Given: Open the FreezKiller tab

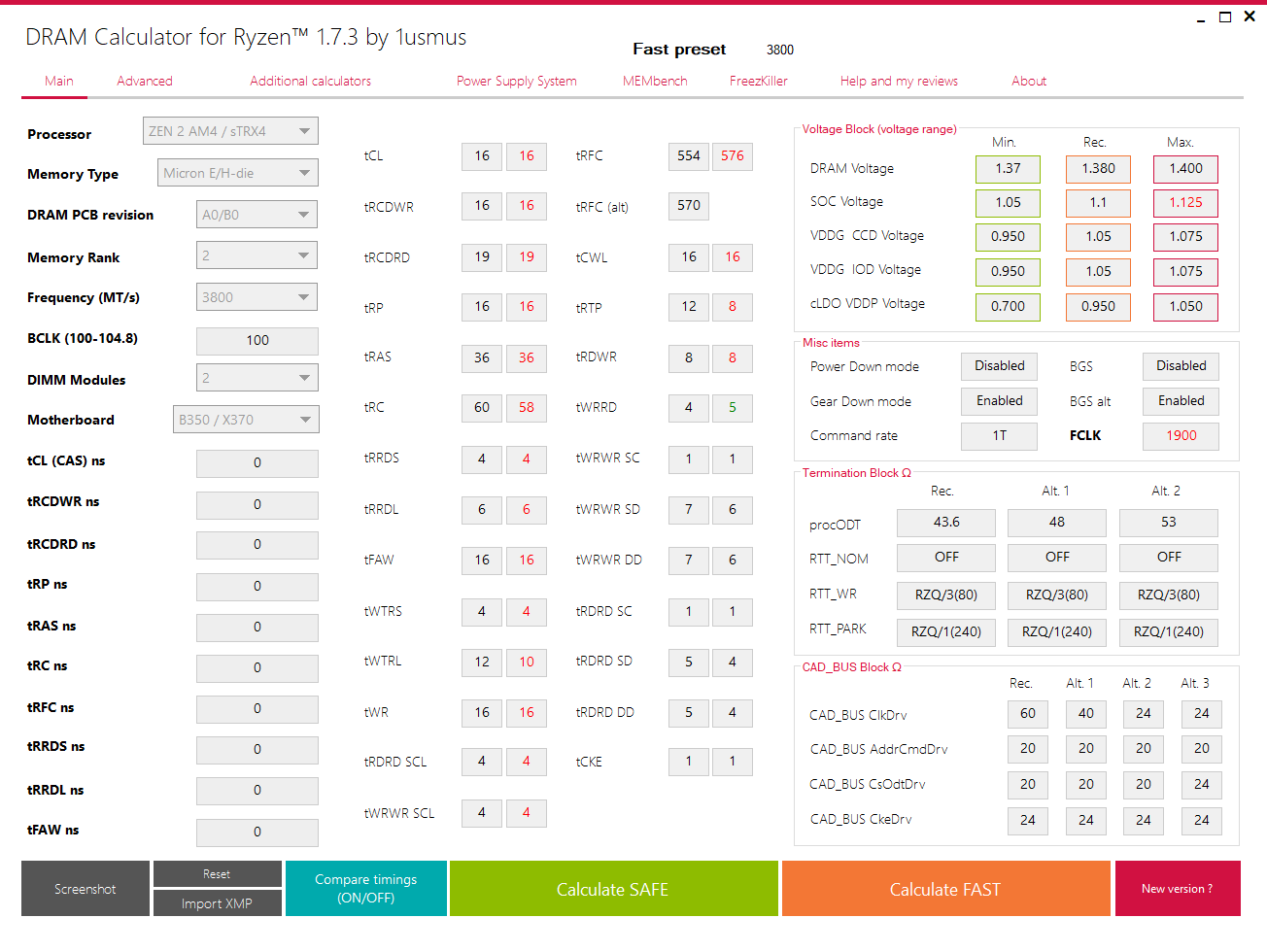Looking at the screenshot, I should coord(759,81).
